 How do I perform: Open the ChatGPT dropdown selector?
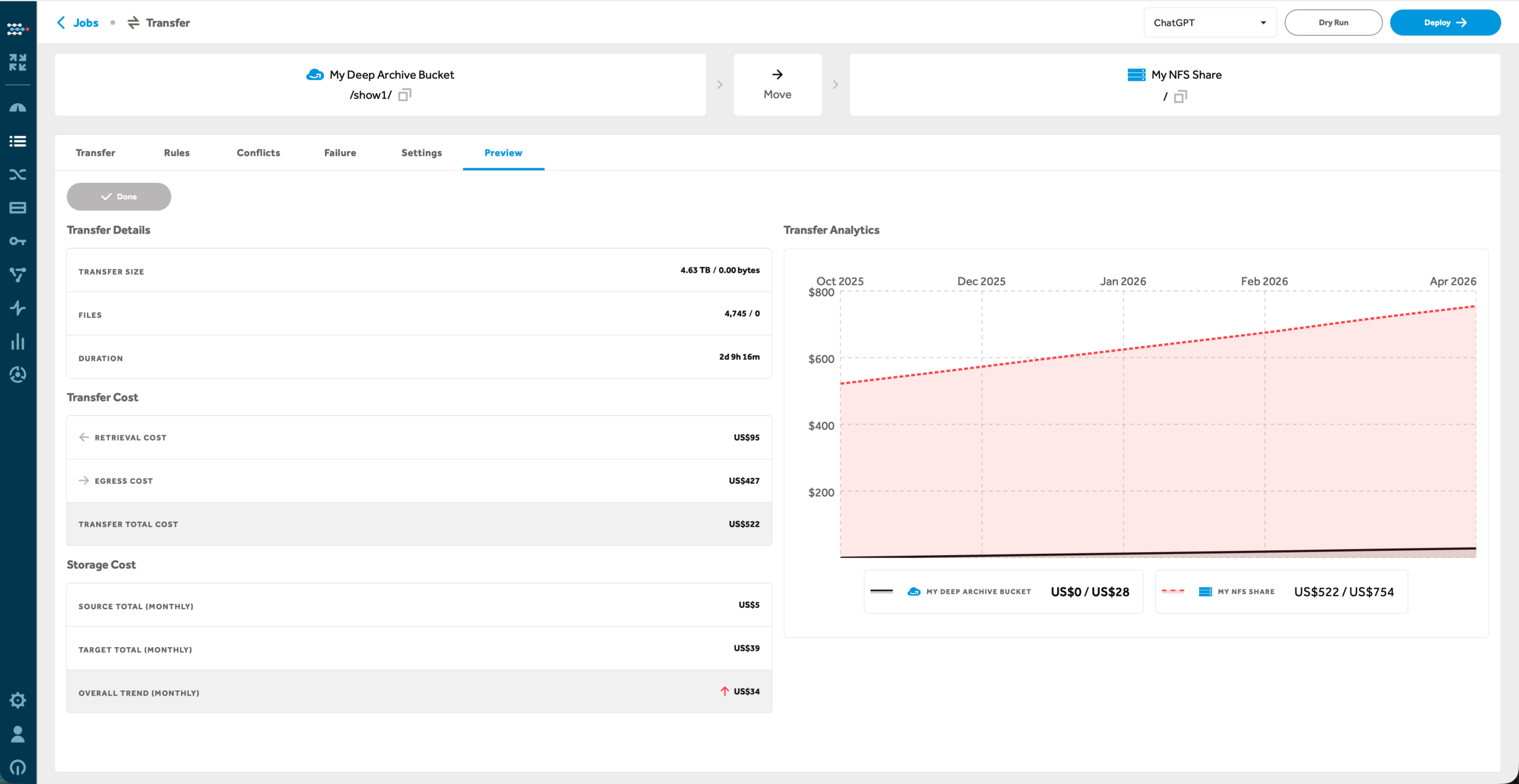1210,22
